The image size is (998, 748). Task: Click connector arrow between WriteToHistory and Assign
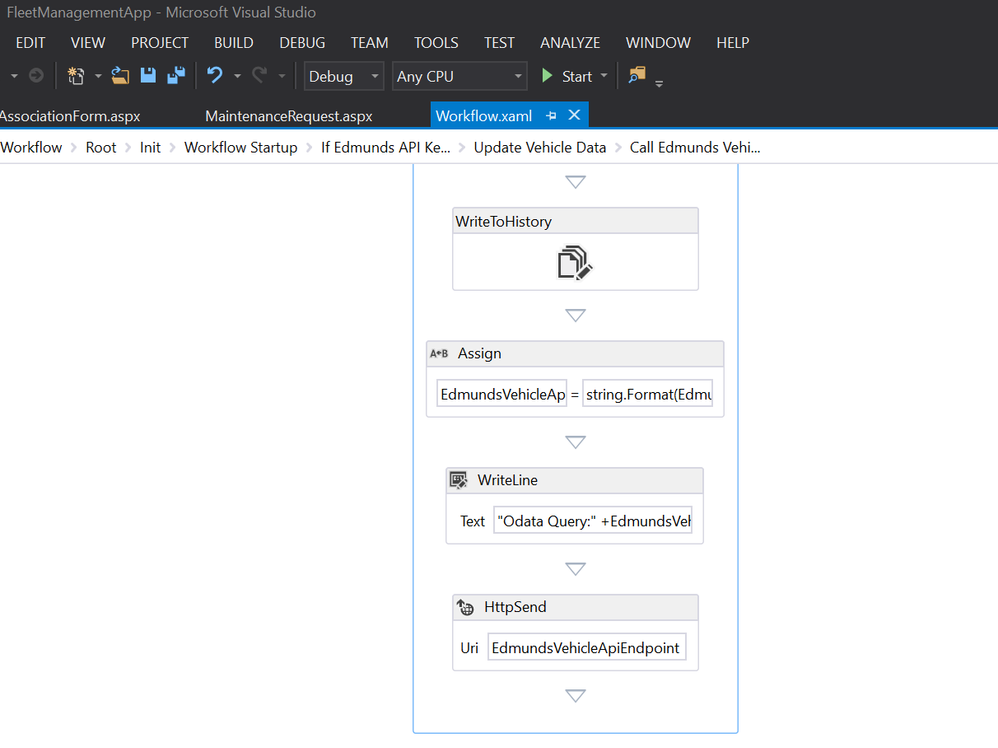(575, 315)
